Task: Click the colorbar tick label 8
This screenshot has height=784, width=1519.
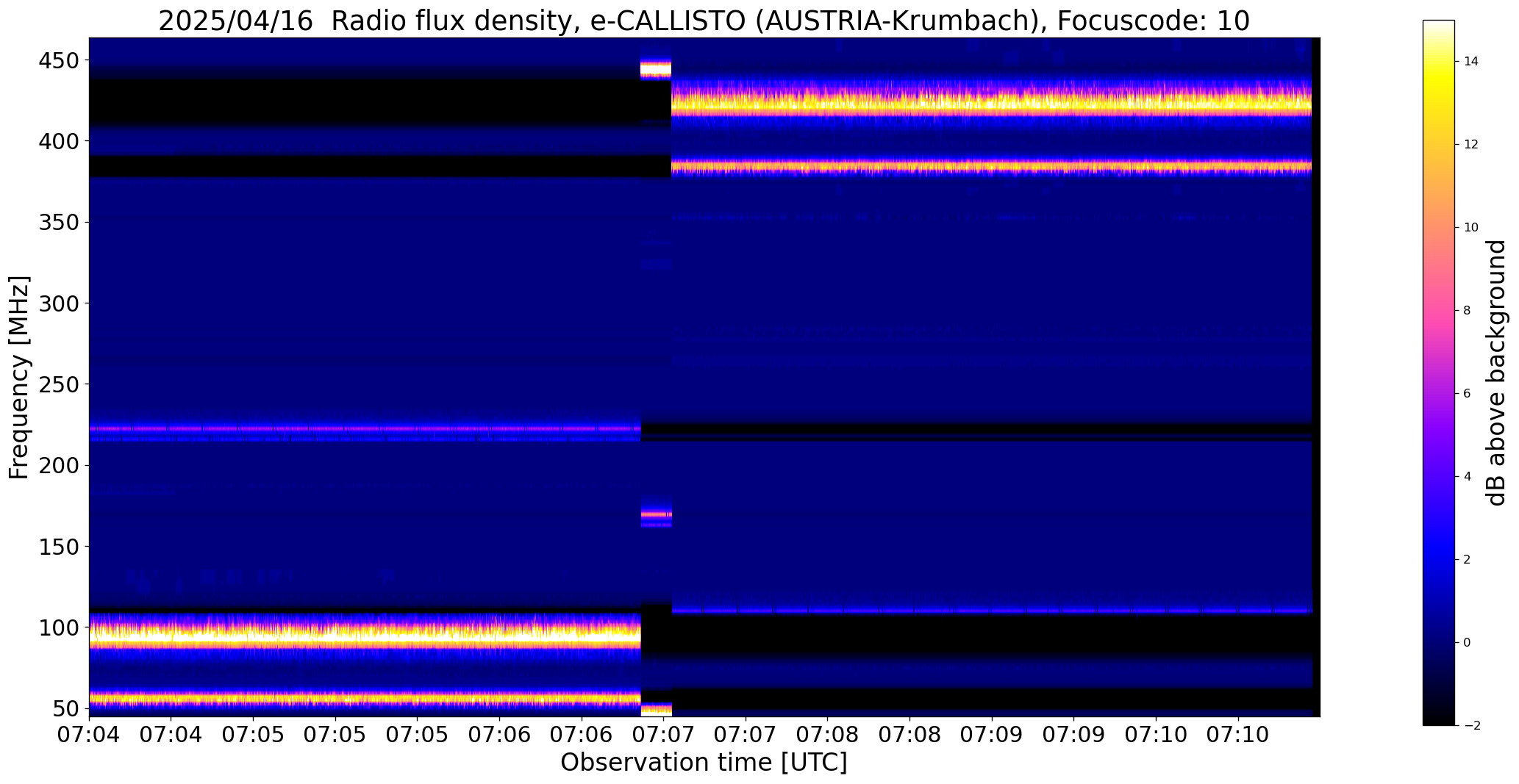Action: [1468, 311]
